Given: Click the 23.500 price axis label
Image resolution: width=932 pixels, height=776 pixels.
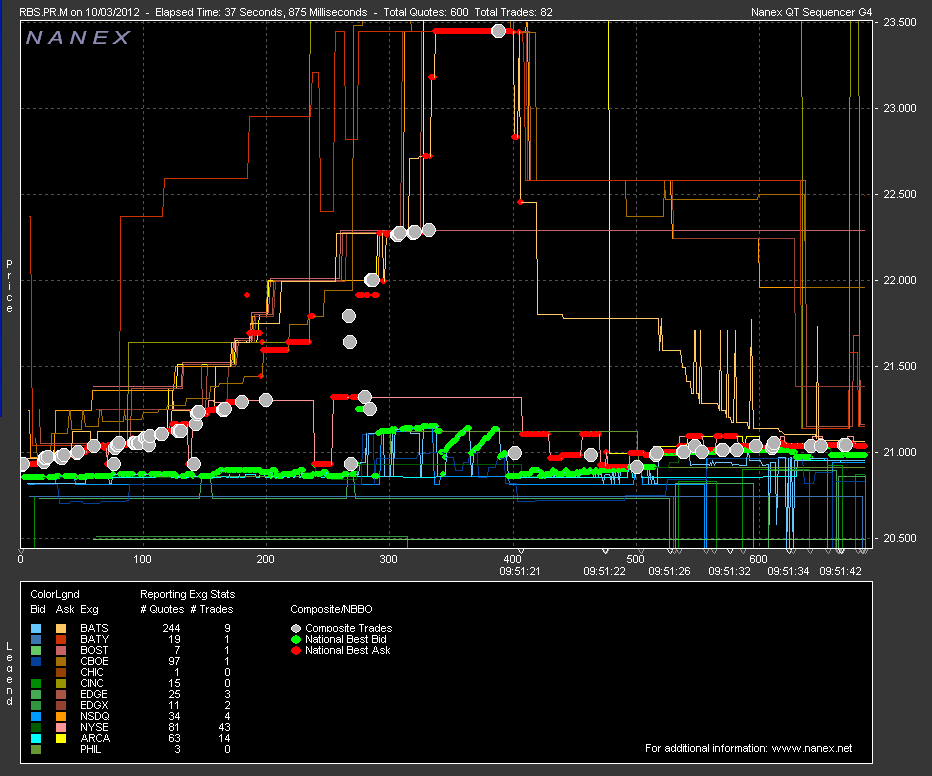Looking at the screenshot, I should click(902, 22).
